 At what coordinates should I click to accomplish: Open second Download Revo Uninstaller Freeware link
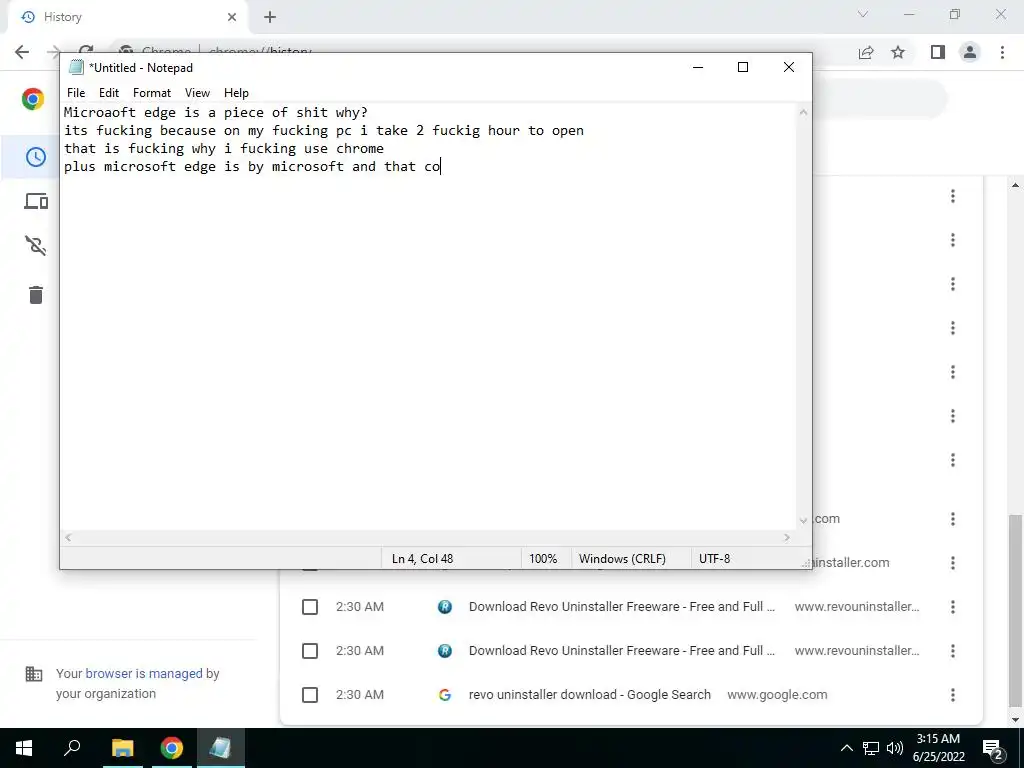tap(622, 651)
